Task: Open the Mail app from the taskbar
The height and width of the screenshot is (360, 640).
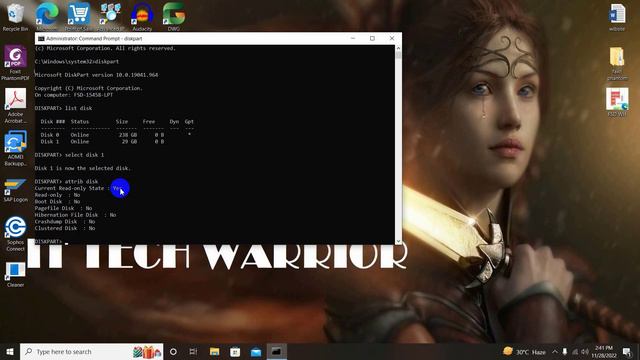Action: point(256,351)
